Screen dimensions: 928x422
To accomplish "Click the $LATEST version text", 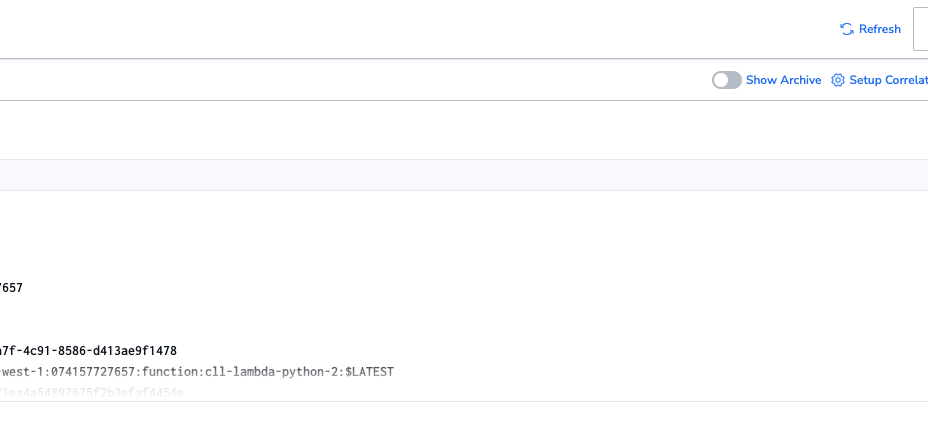I will click(x=369, y=372).
